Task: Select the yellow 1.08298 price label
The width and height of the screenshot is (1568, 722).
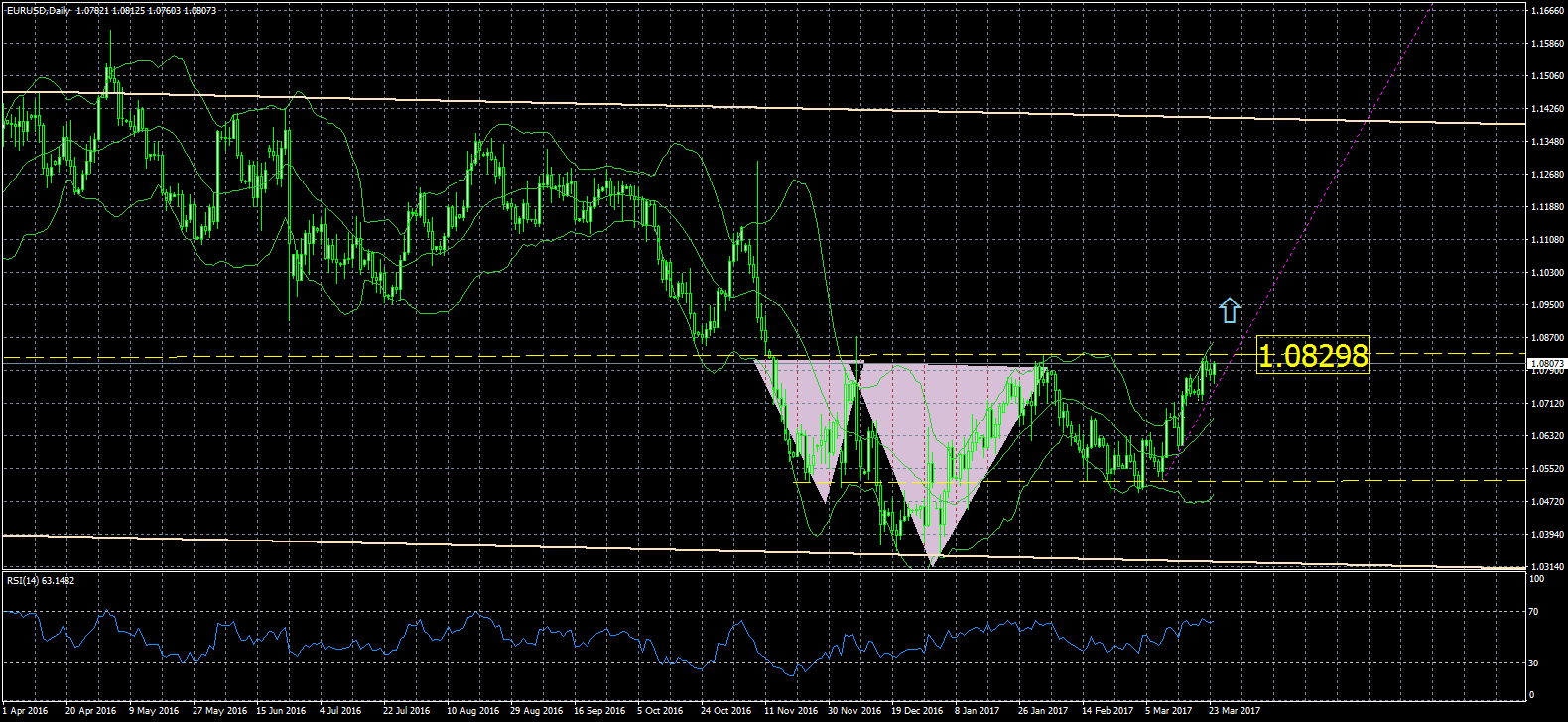Action: (x=1312, y=355)
